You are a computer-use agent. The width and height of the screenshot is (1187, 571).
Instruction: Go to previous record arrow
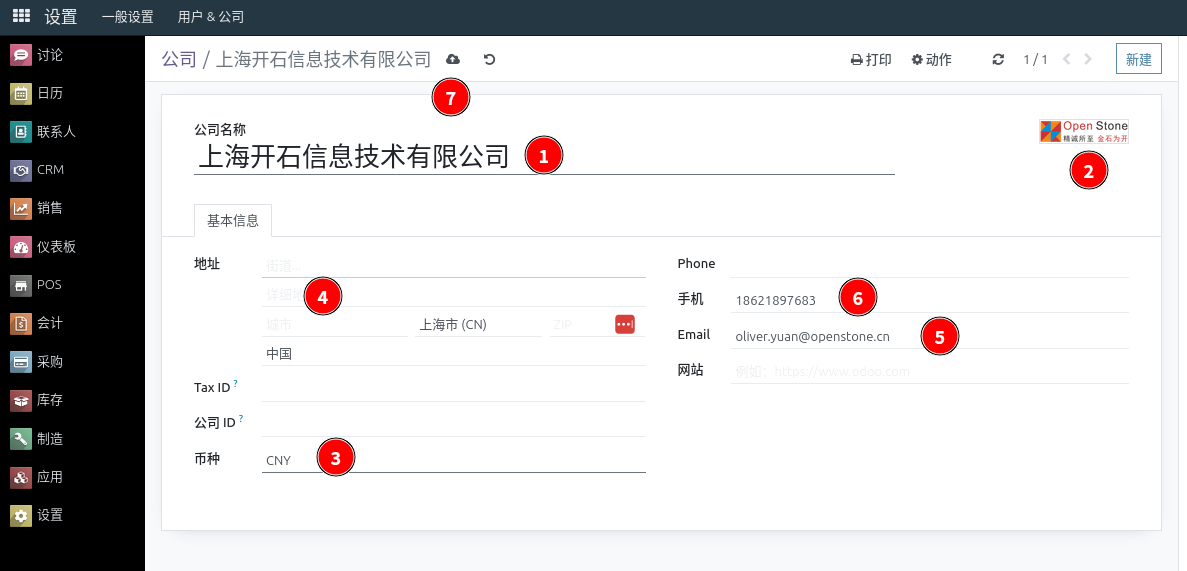(1067, 59)
